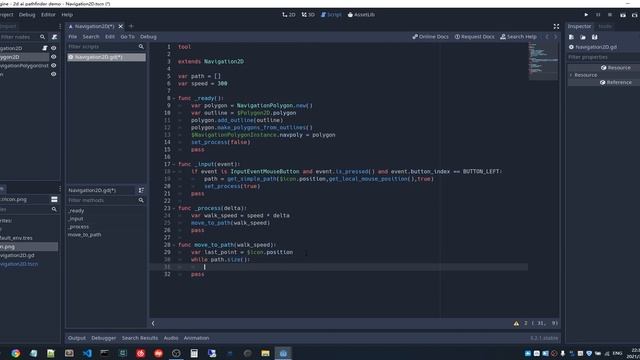Save the current resource in the Inspector

[x=595, y=37]
